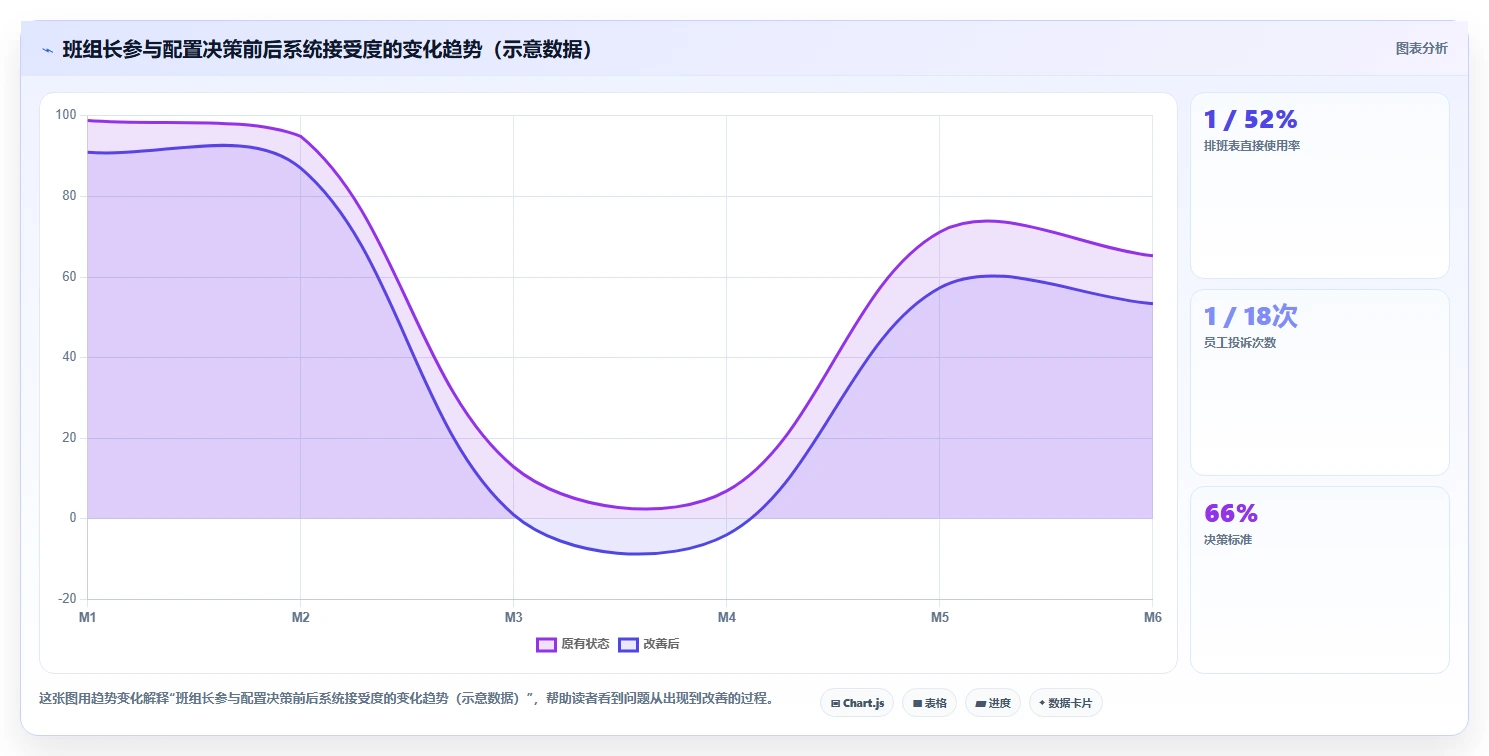1489x756 pixels.
Task: Click the chart description text below the chart
Action: [406, 699]
